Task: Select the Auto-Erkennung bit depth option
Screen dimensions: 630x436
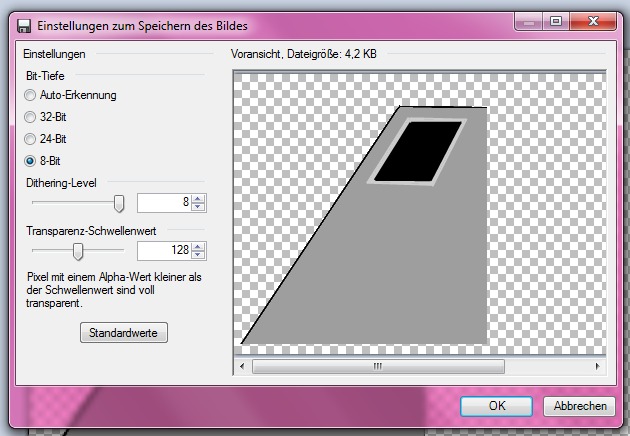Action: click(x=70, y=95)
